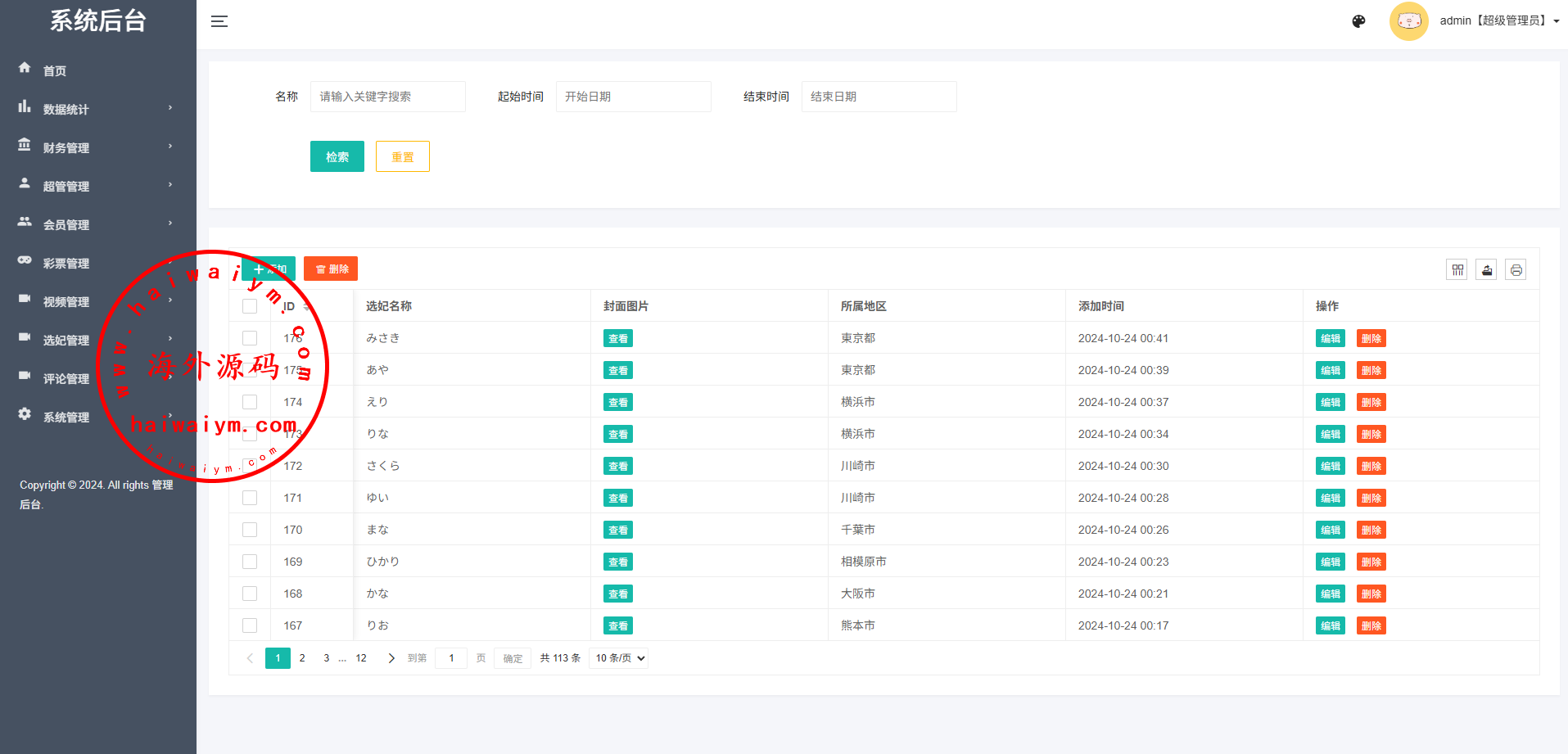The width and height of the screenshot is (1568, 754).
Task: Collapse the sidebar with the hamburger icon
Action: tap(219, 21)
